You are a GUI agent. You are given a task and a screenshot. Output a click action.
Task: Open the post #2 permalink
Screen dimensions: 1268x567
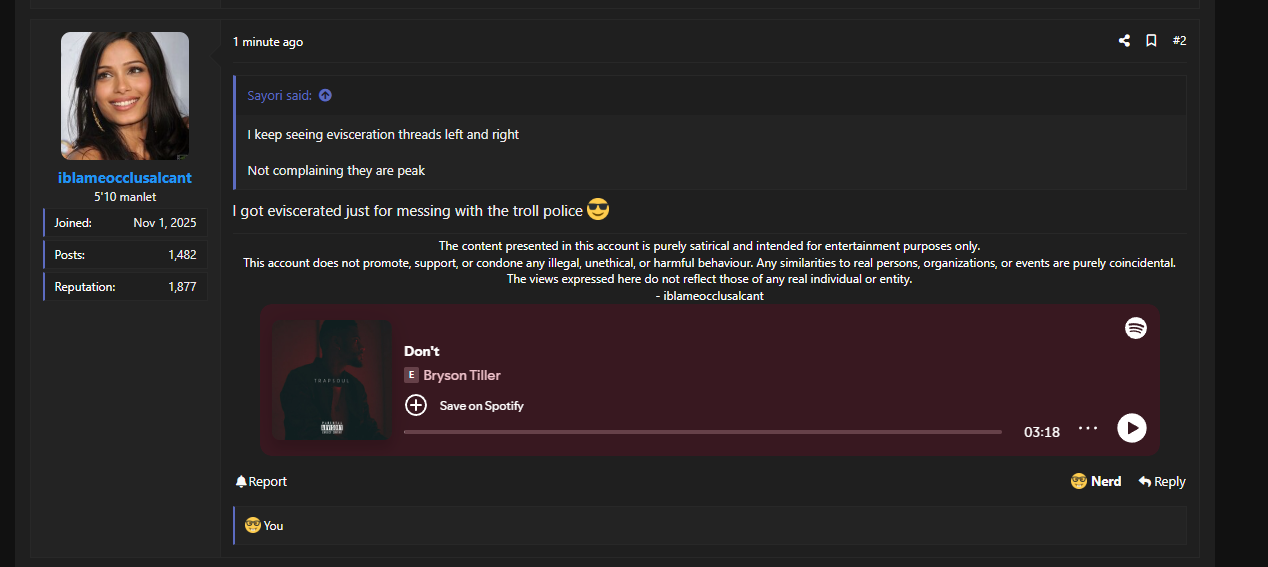[x=1179, y=41]
